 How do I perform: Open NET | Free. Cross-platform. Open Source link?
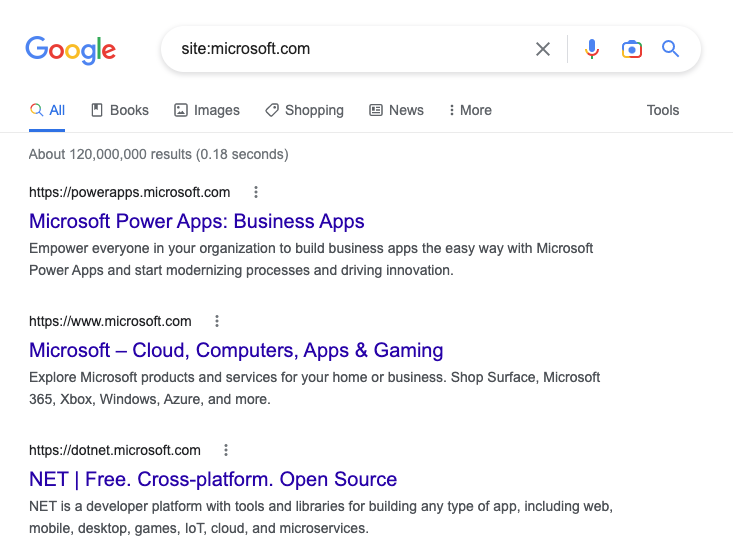pyautogui.click(x=213, y=479)
